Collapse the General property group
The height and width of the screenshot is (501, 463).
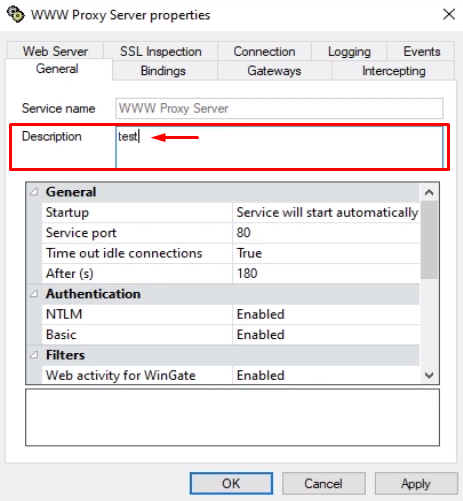click(34, 192)
